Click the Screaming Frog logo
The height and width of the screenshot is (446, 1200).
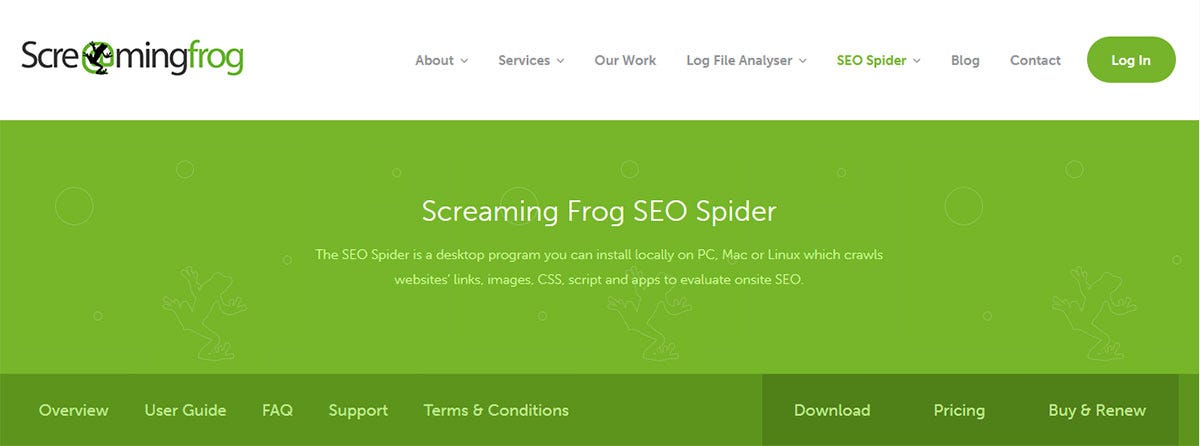click(132, 59)
